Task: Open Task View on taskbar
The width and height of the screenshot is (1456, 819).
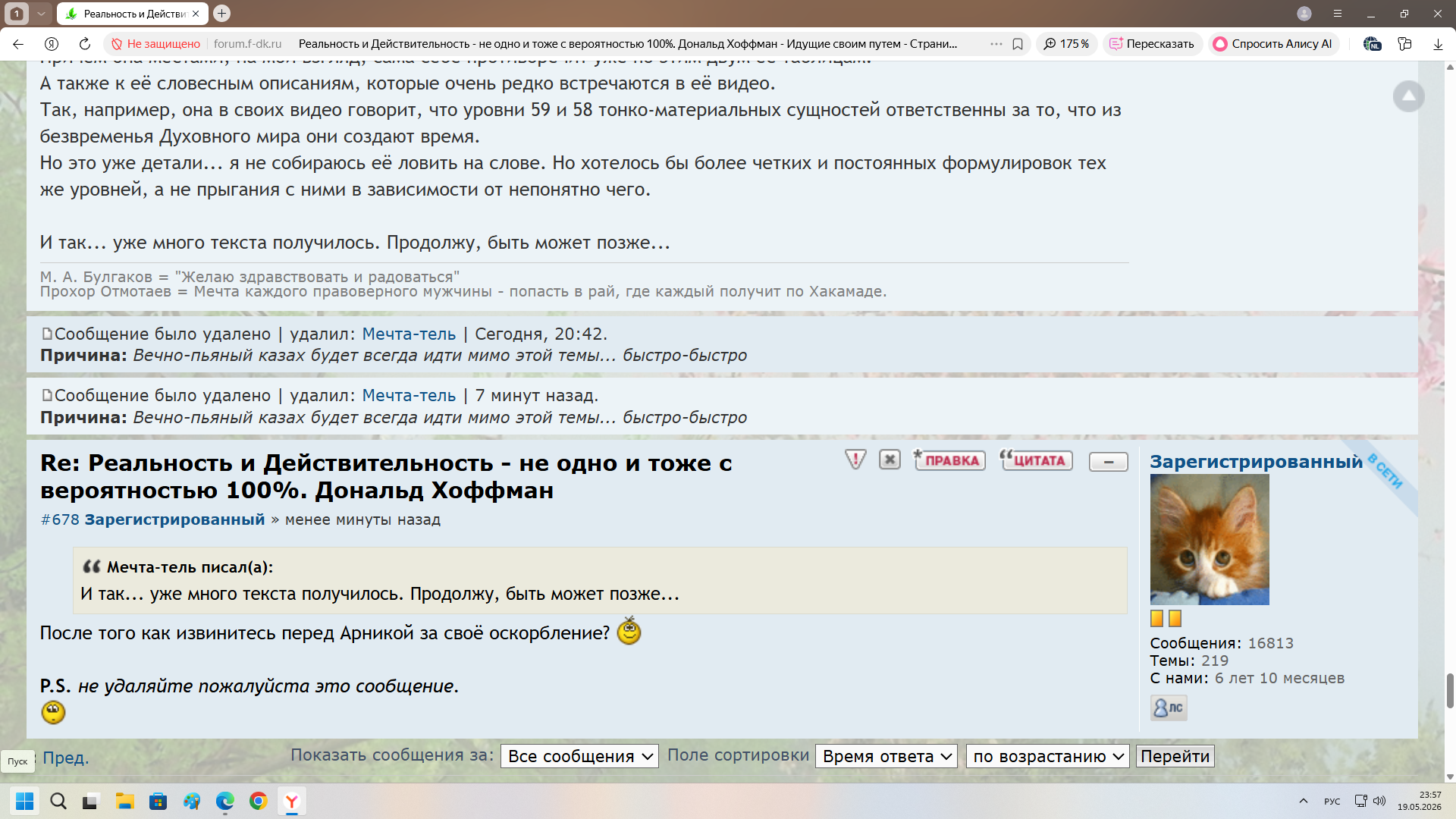Action: click(91, 801)
